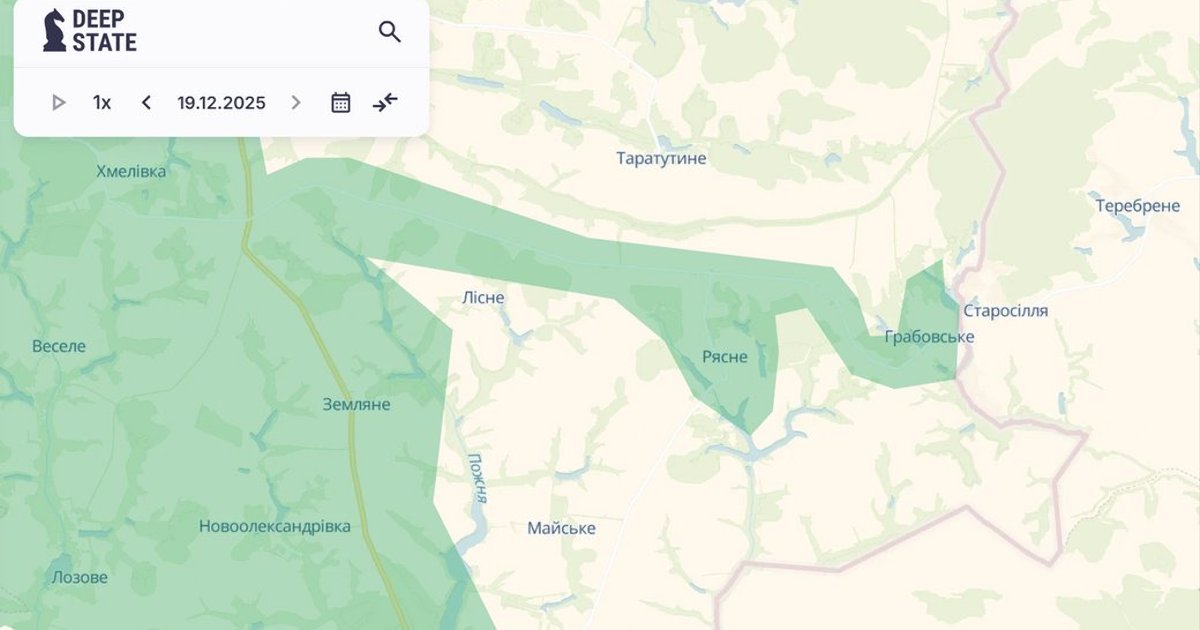The image size is (1200, 630).
Task: Select the Майське village label
Action: 561,528
